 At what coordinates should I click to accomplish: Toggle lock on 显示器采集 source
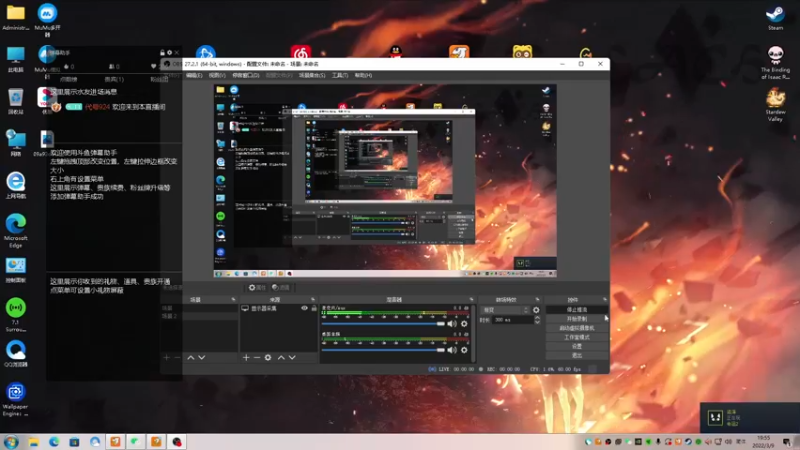pyautogui.click(x=314, y=308)
